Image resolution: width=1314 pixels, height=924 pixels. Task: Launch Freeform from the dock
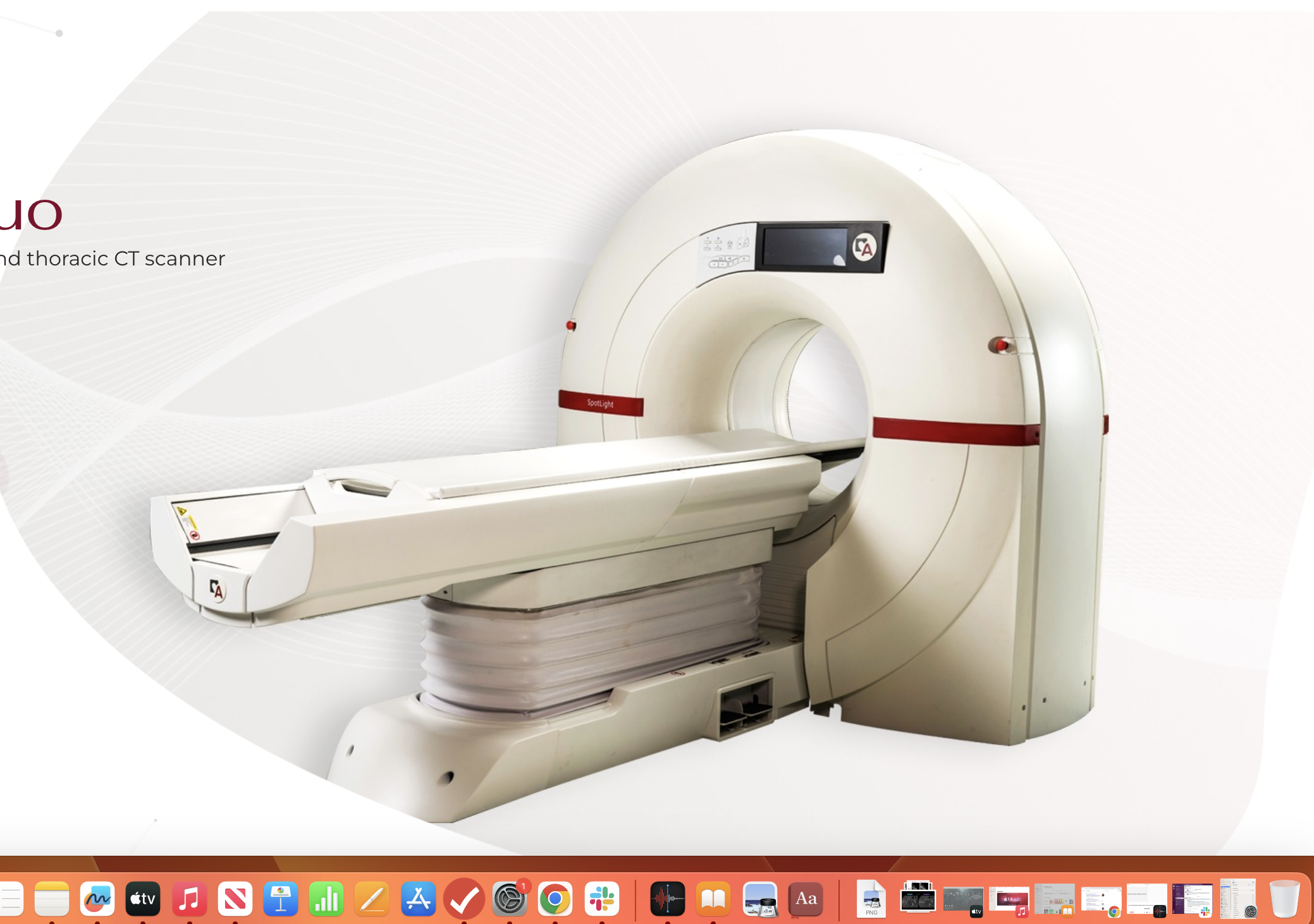pyautogui.click(x=97, y=899)
